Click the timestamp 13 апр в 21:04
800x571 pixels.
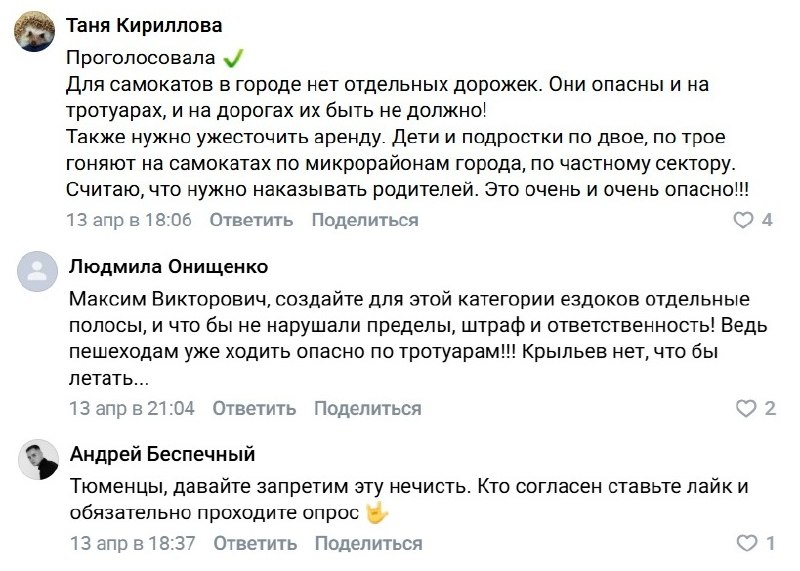click(x=130, y=408)
